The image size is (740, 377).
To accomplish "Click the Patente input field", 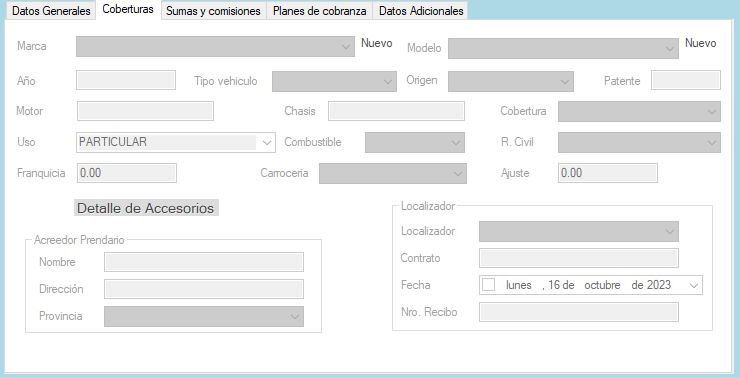I will [686, 80].
